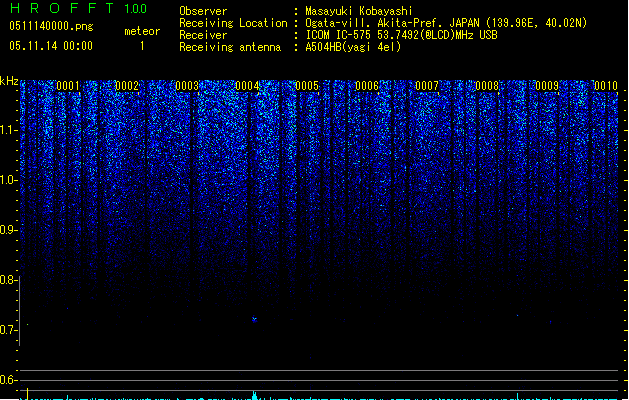Click the date stamp 05.11.14 00:00
This screenshot has height=400, width=629.
tap(51, 46)
